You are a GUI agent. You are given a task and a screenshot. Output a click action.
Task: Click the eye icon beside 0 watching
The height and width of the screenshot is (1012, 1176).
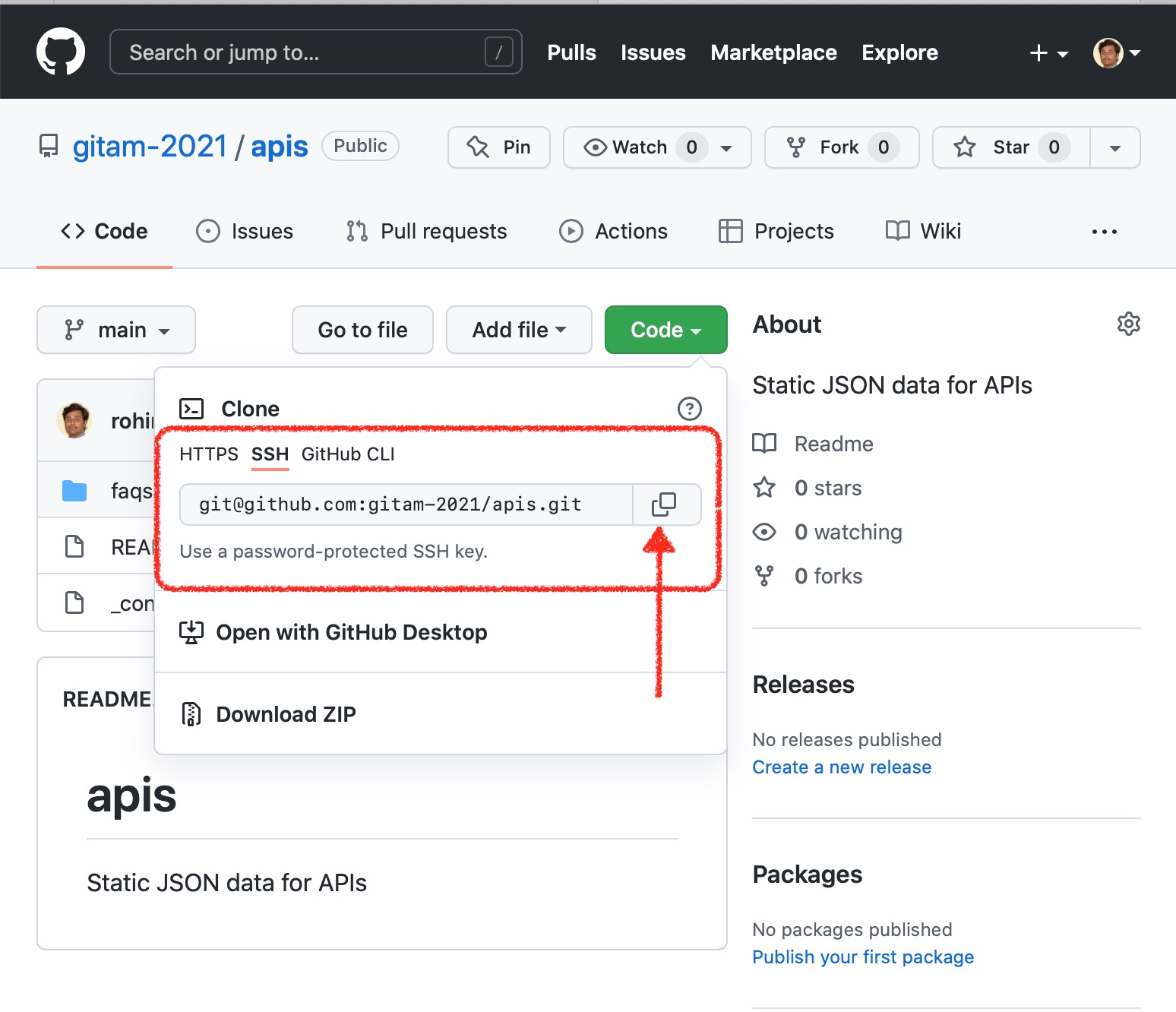click(x=764, y=532)
